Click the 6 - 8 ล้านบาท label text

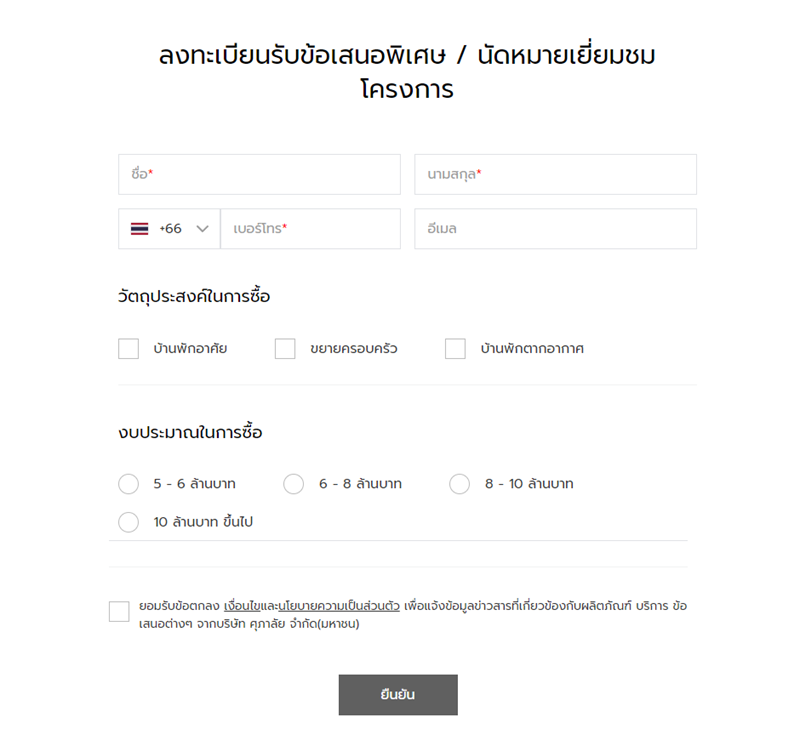[360, 484]
